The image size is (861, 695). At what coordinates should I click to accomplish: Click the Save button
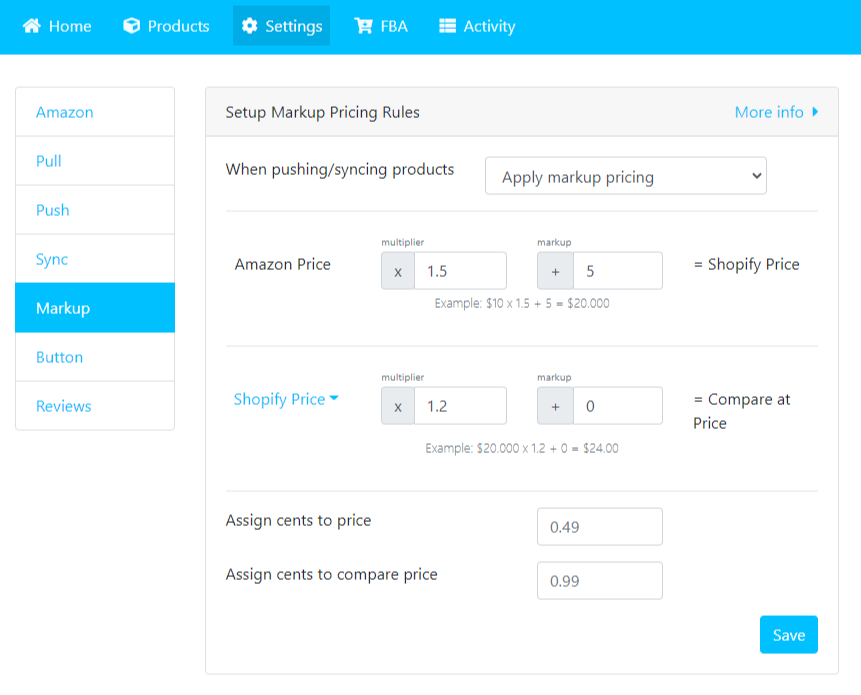click(789, 635)
